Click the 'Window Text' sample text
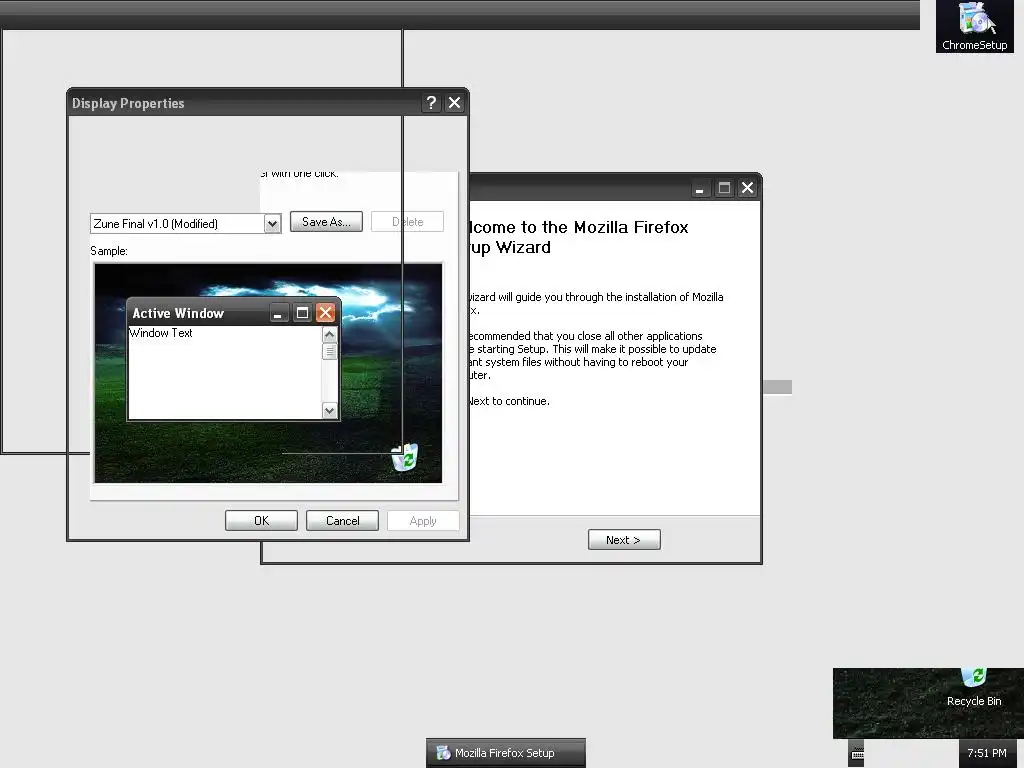The image size is (1024, 768). click(x=161, y=333)
